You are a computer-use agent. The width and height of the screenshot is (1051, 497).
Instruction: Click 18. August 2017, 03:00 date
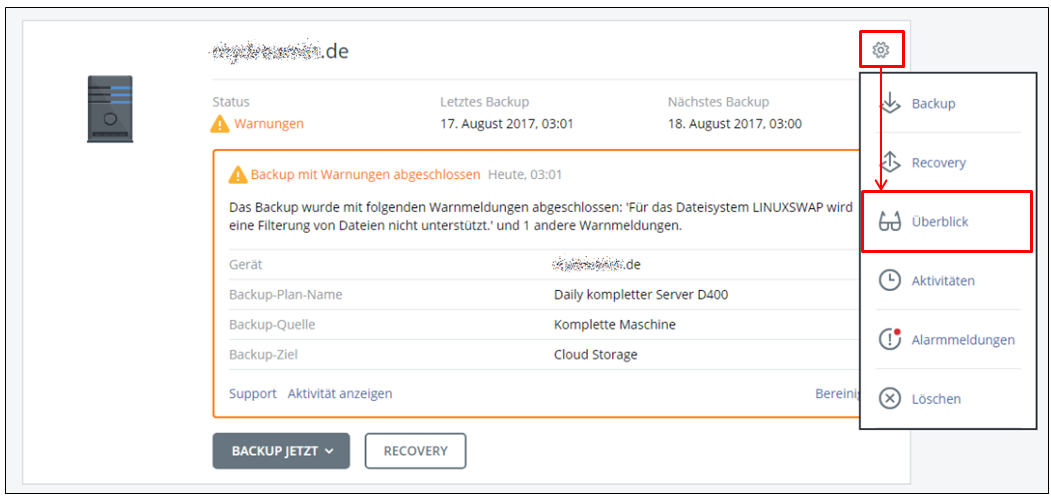[x=735, y=124]
